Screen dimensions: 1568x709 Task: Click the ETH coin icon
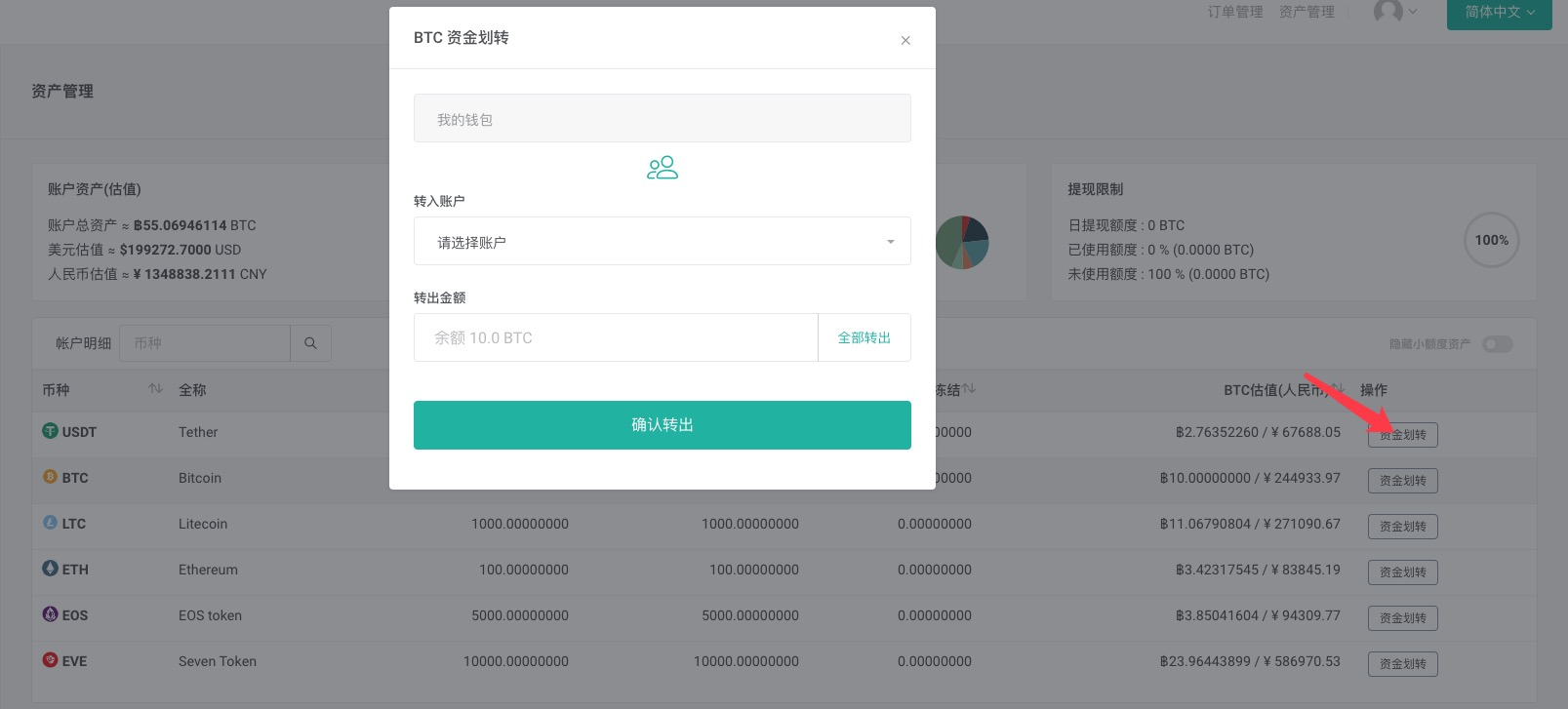(50, 569)
